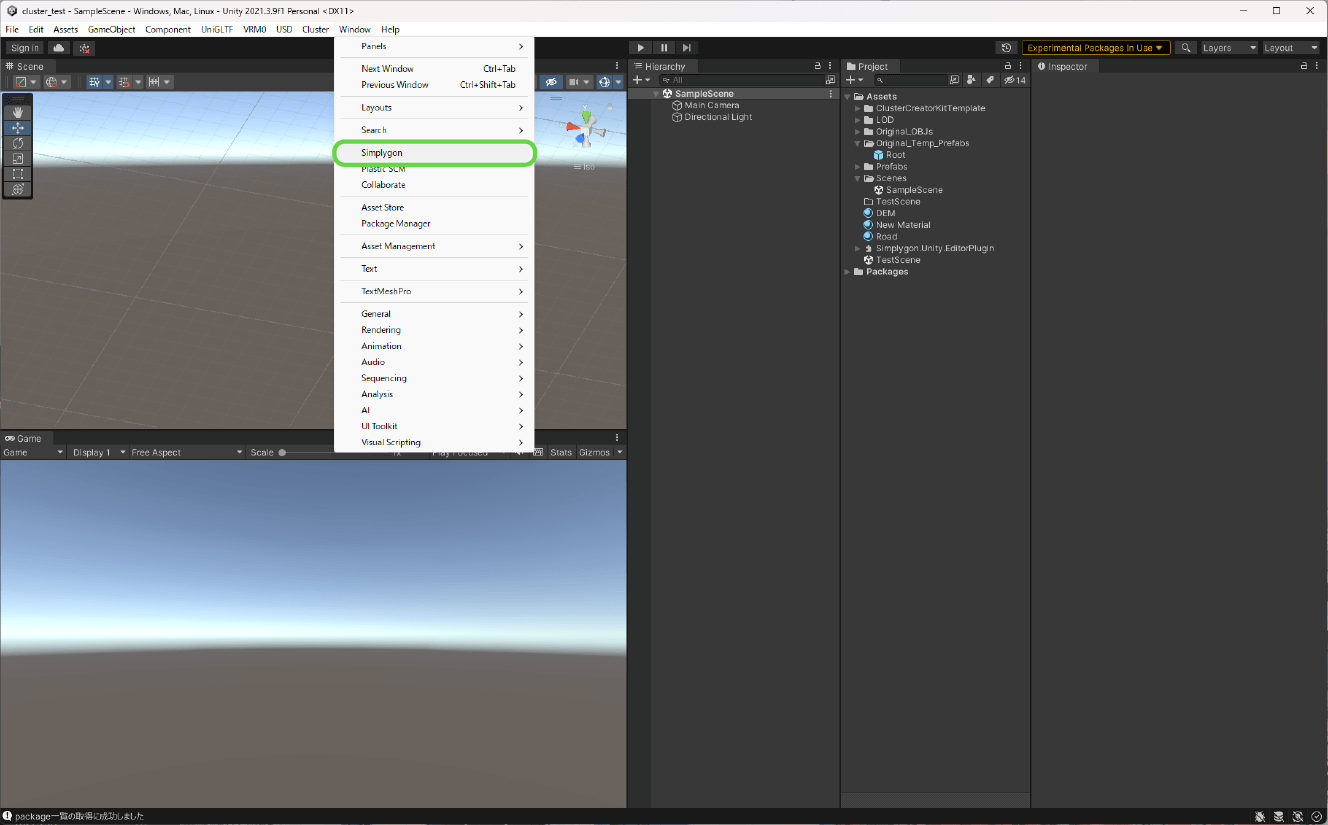Toggle Scene gizmos sphere button

(604, 82)
